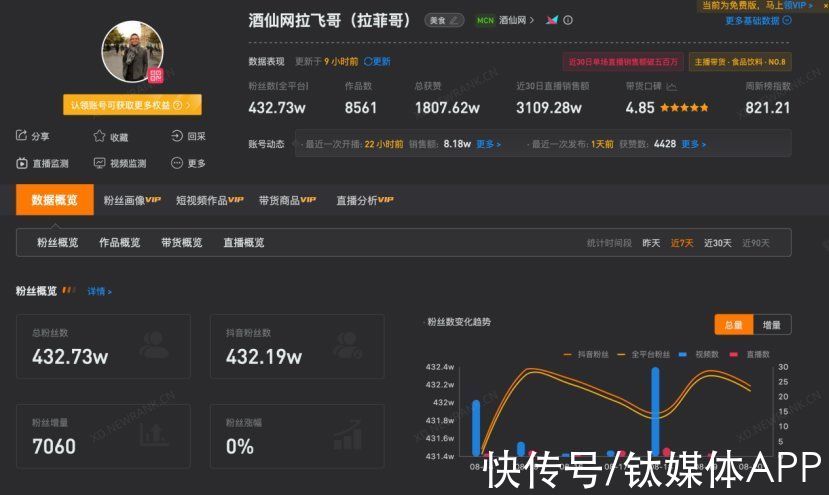Toggle the 抖音粉丝 legend series
Viewport: 829px width, 495px height.
[x=586, y=354]
